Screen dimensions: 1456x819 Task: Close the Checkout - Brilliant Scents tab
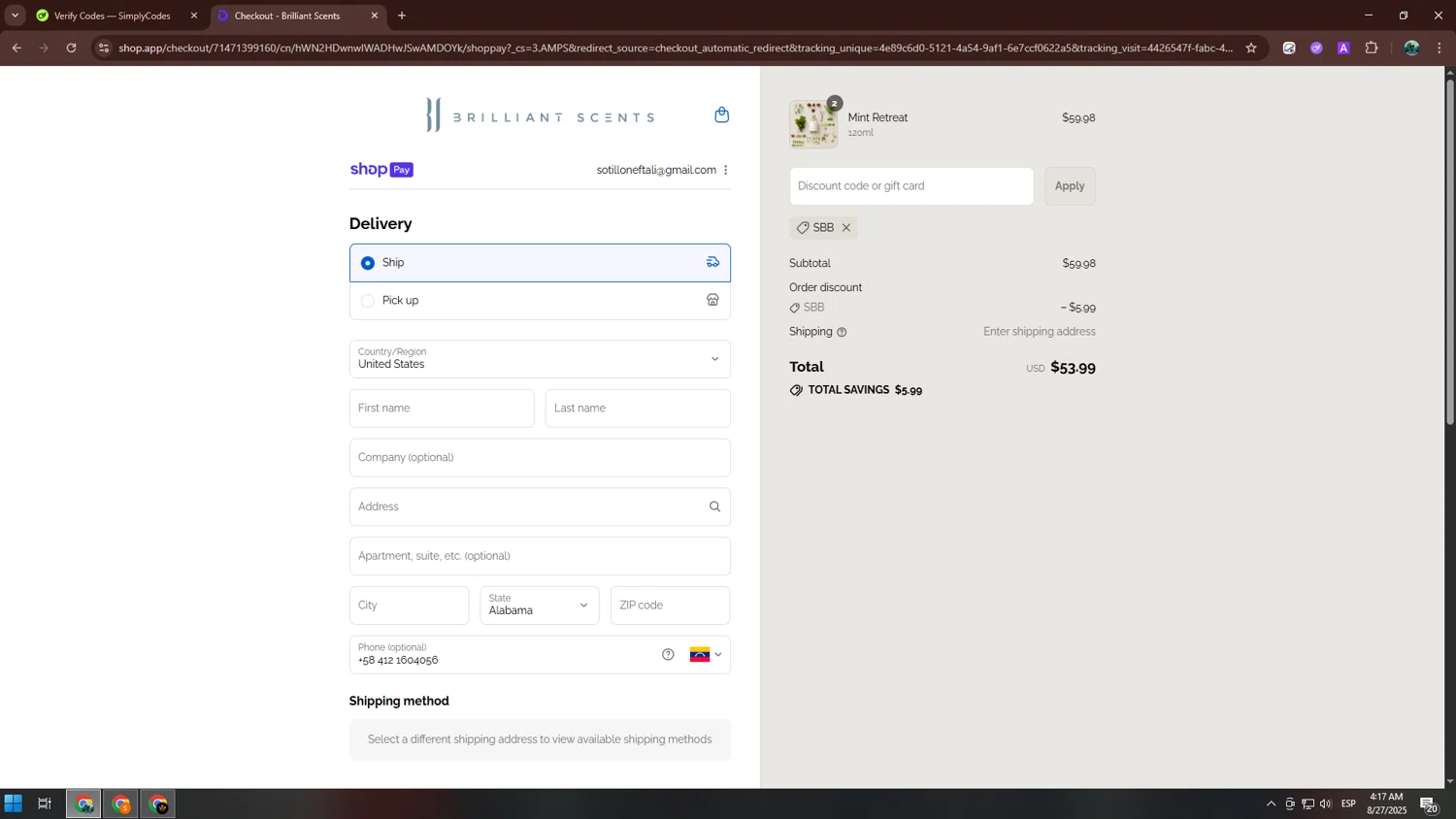pos(375,16)
